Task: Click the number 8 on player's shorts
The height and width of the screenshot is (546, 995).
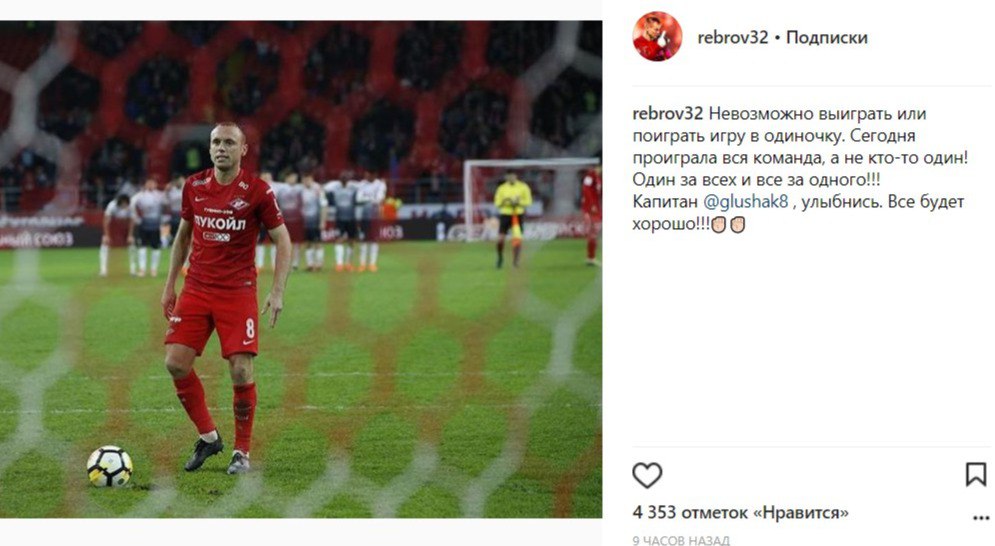Action: tap(249, 328)
